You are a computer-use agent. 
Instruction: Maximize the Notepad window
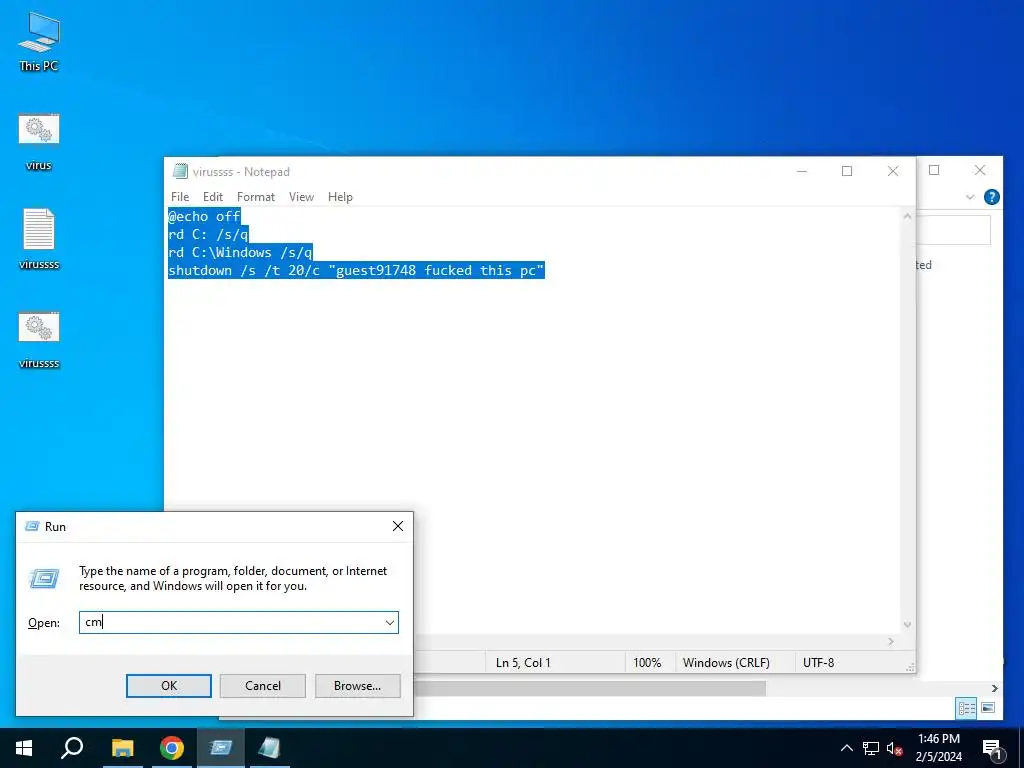(x=847, y=171)
